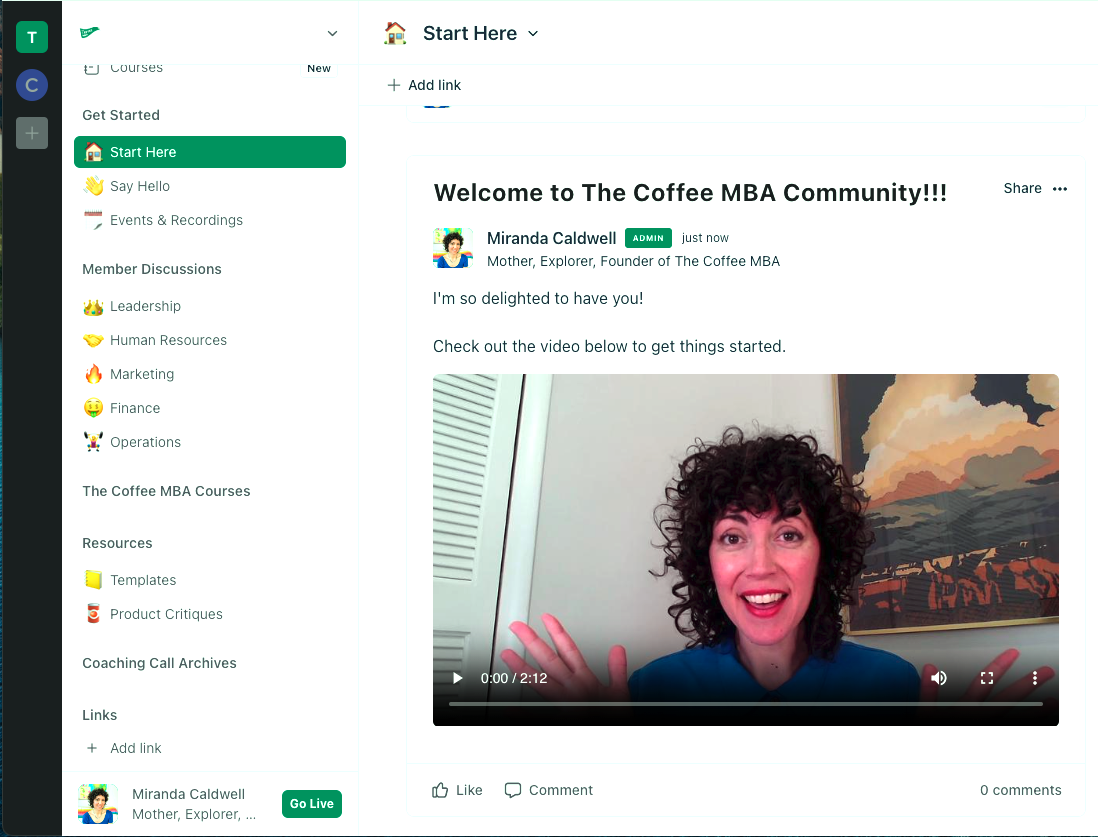Click The Coffee MBA Courses section heading
1098x837 pixels.
(x=166, y=491)
